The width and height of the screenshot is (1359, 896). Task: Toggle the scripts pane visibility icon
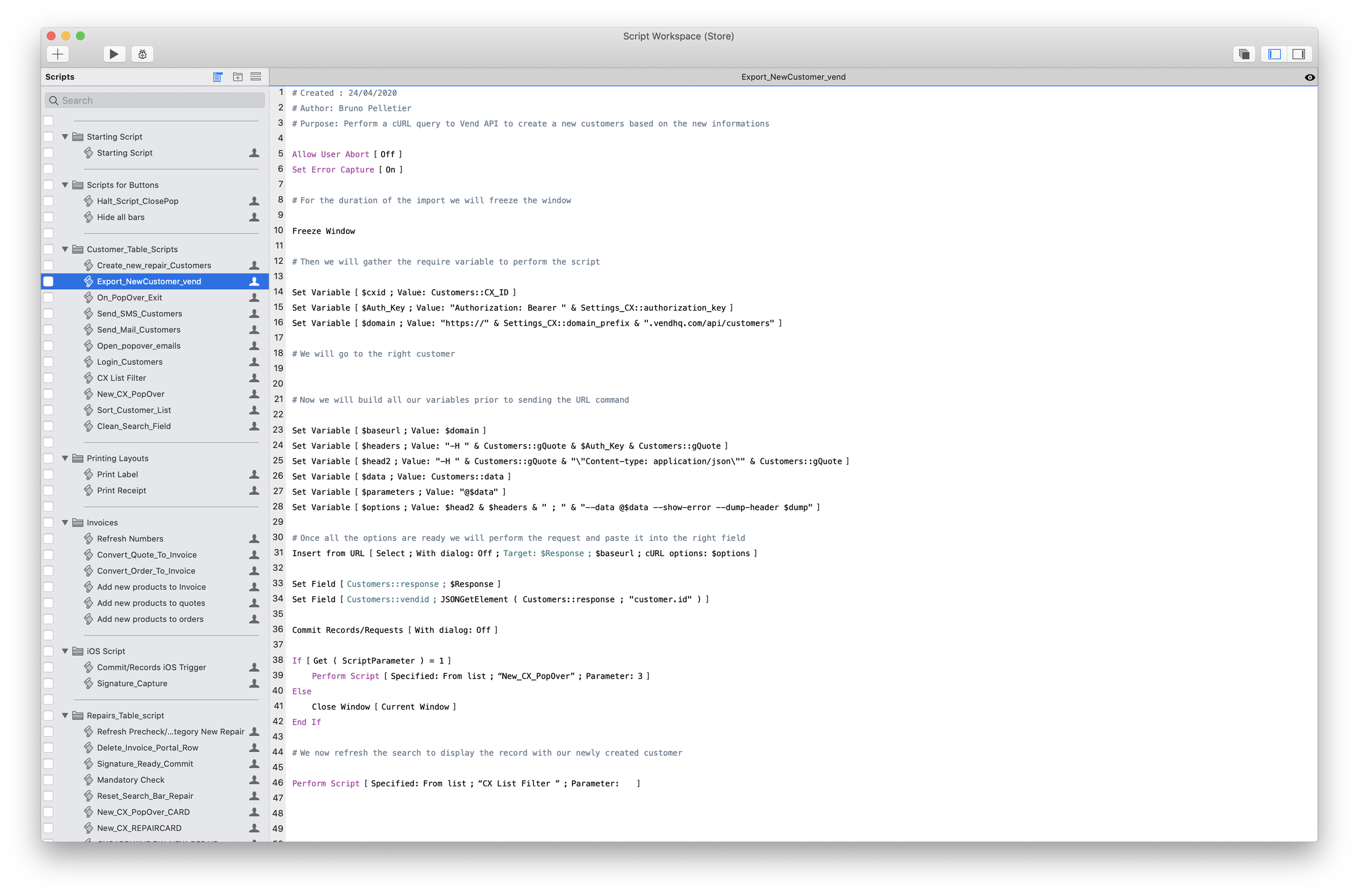(x=1274, y=54)
